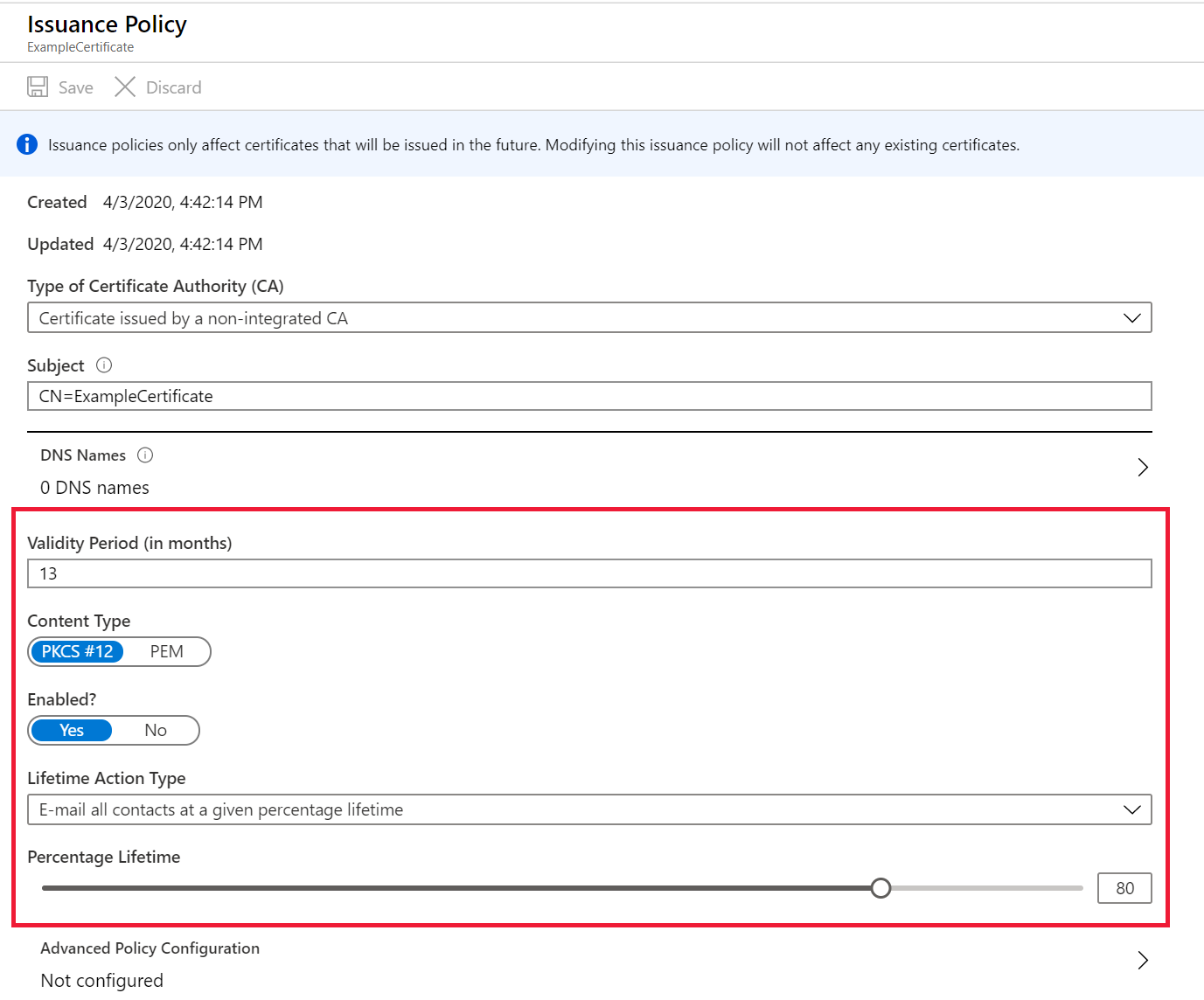
Task: Set Enabled to No
Action: tap(155, 730)
